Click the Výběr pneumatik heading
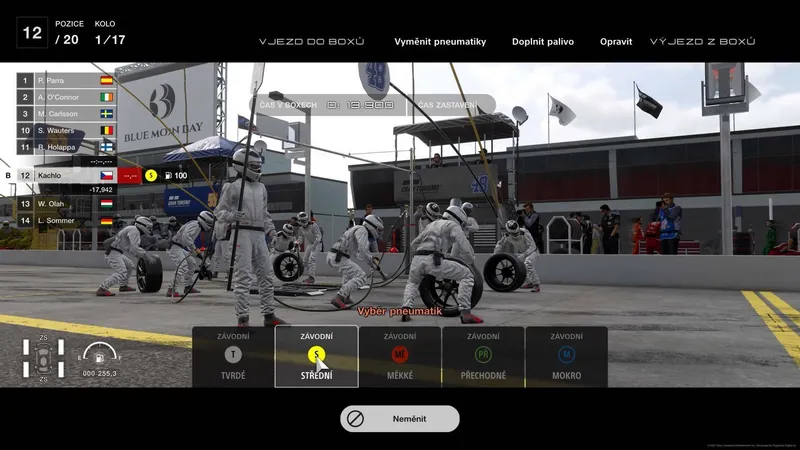 click(x=399, y=311)
